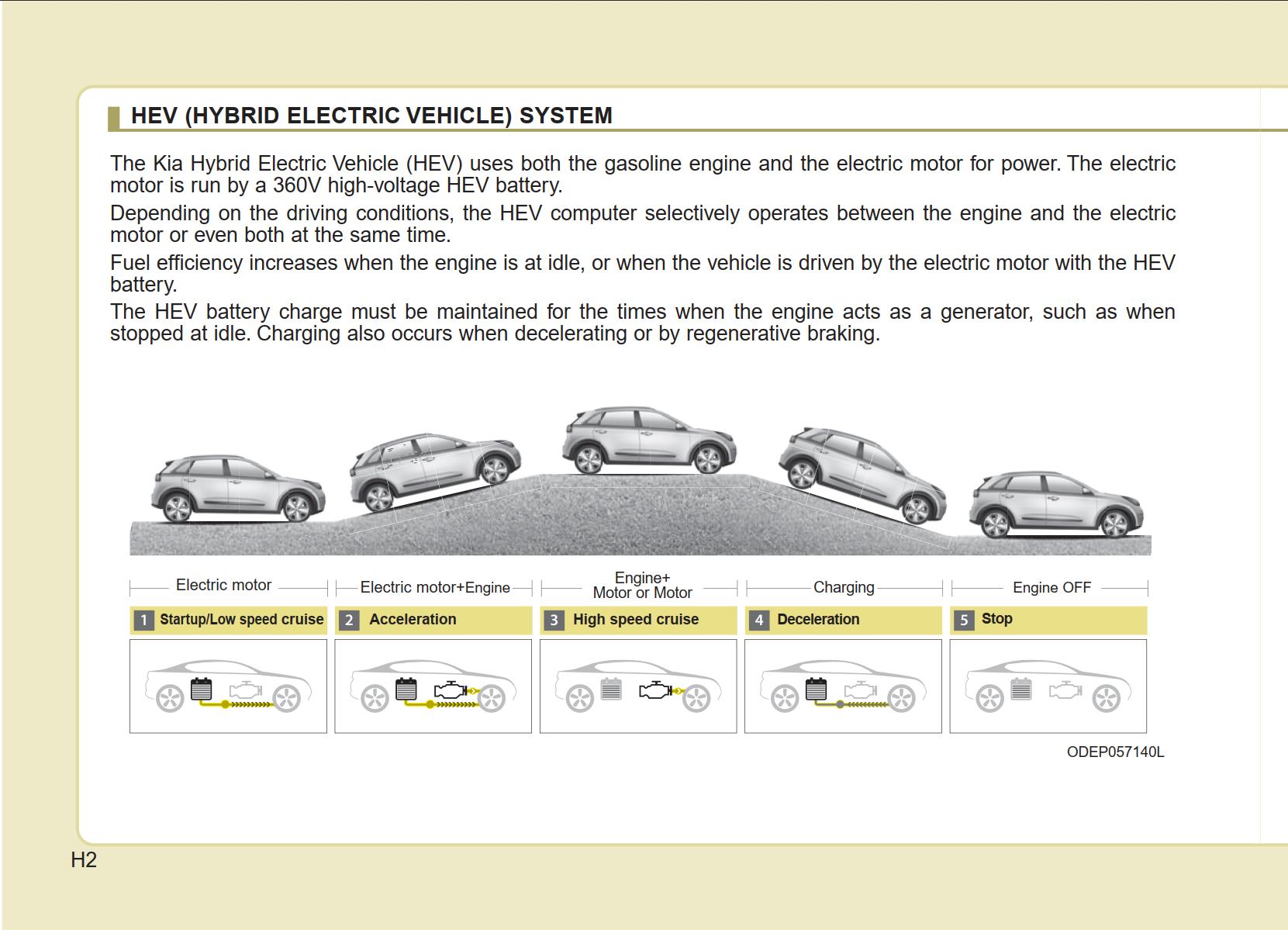Click the battery icon in Deceleration diagram
The width and height of the screenshot is (1288, 930).
816,689
